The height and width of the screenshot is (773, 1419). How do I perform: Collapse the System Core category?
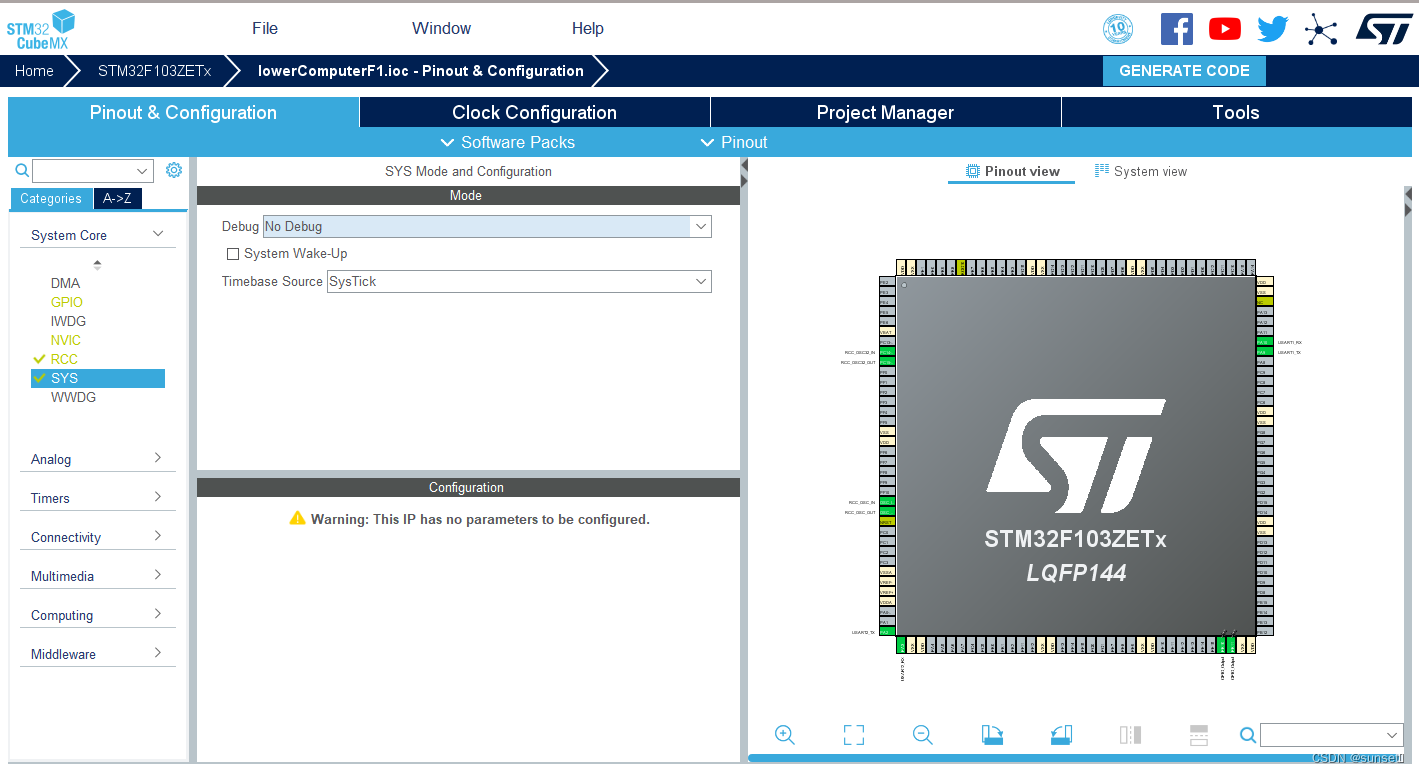[97, 235]
